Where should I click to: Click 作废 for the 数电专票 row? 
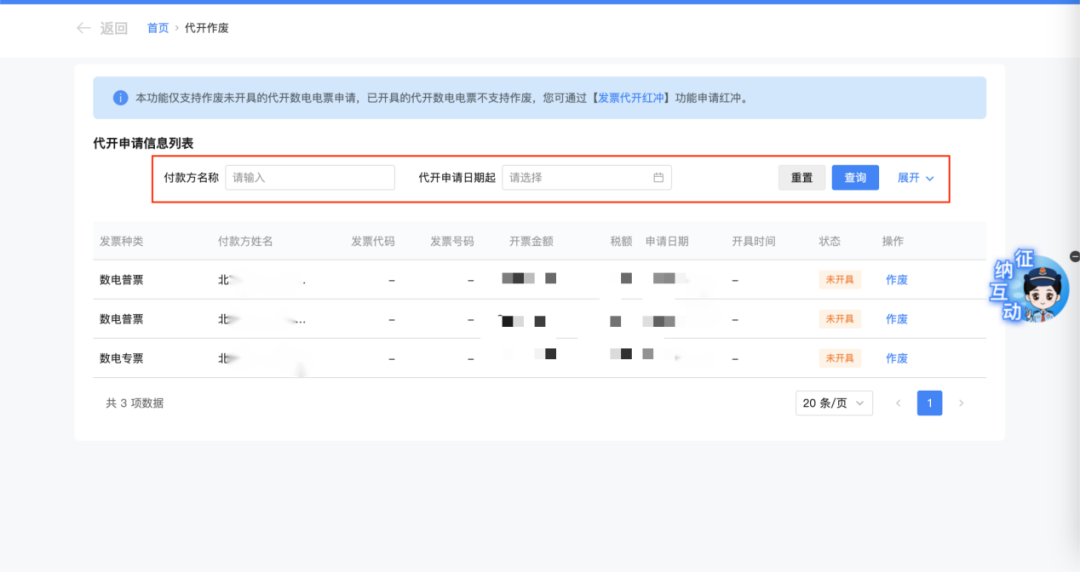(896, 358)
